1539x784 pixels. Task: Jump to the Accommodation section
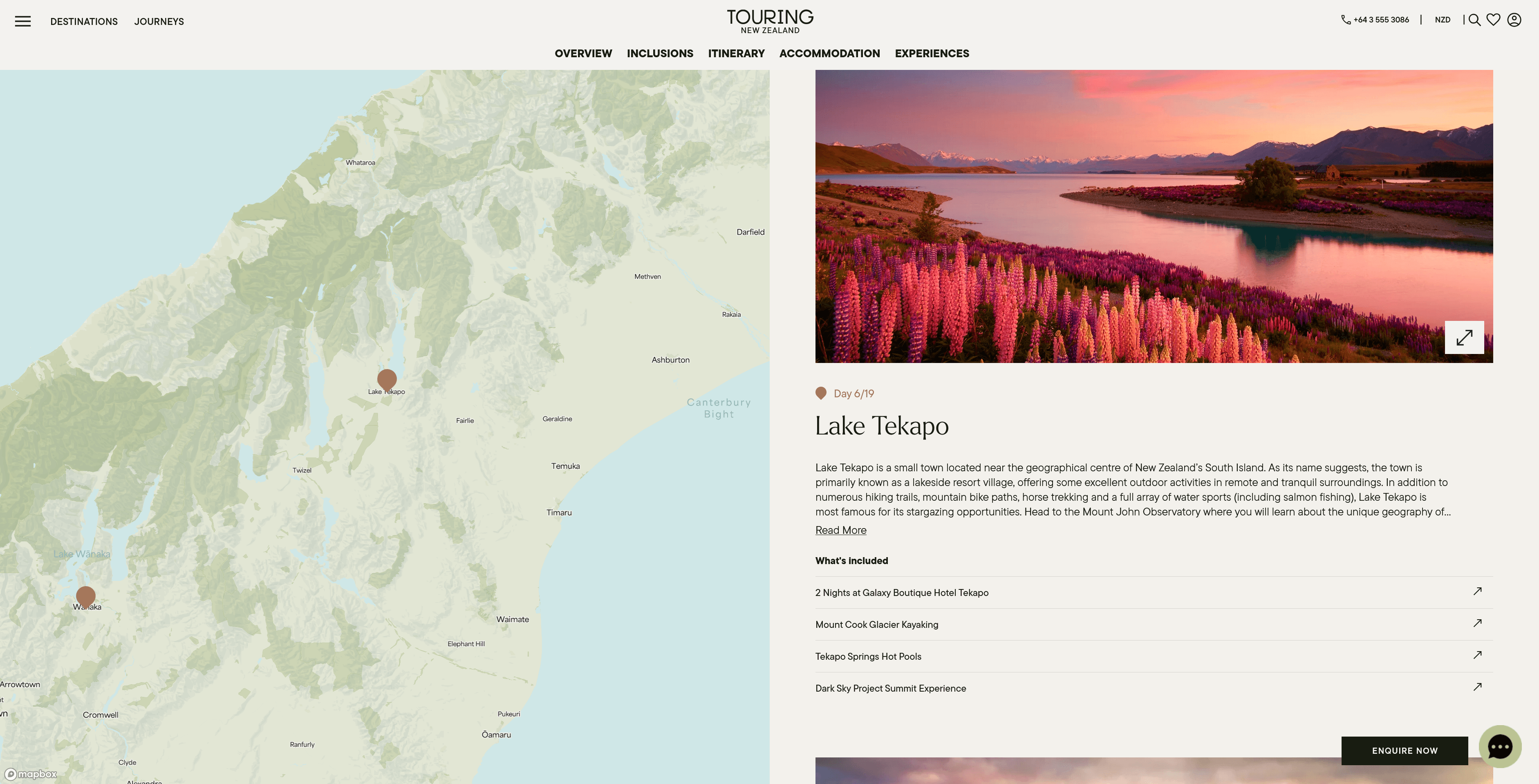[829, 53]
